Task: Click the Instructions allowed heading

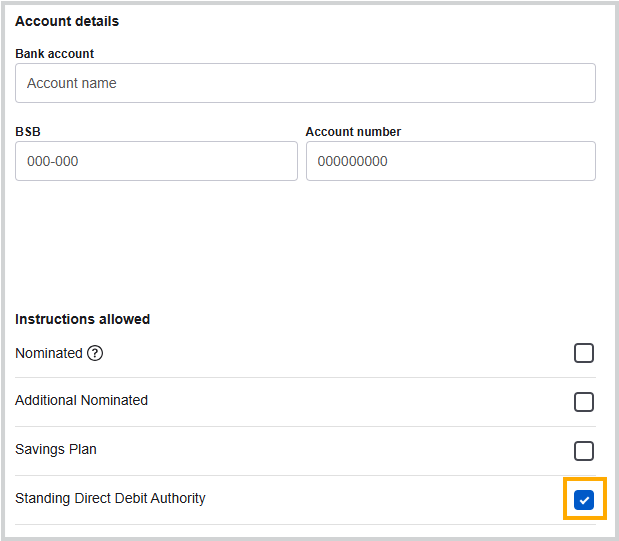Action: 83,319
